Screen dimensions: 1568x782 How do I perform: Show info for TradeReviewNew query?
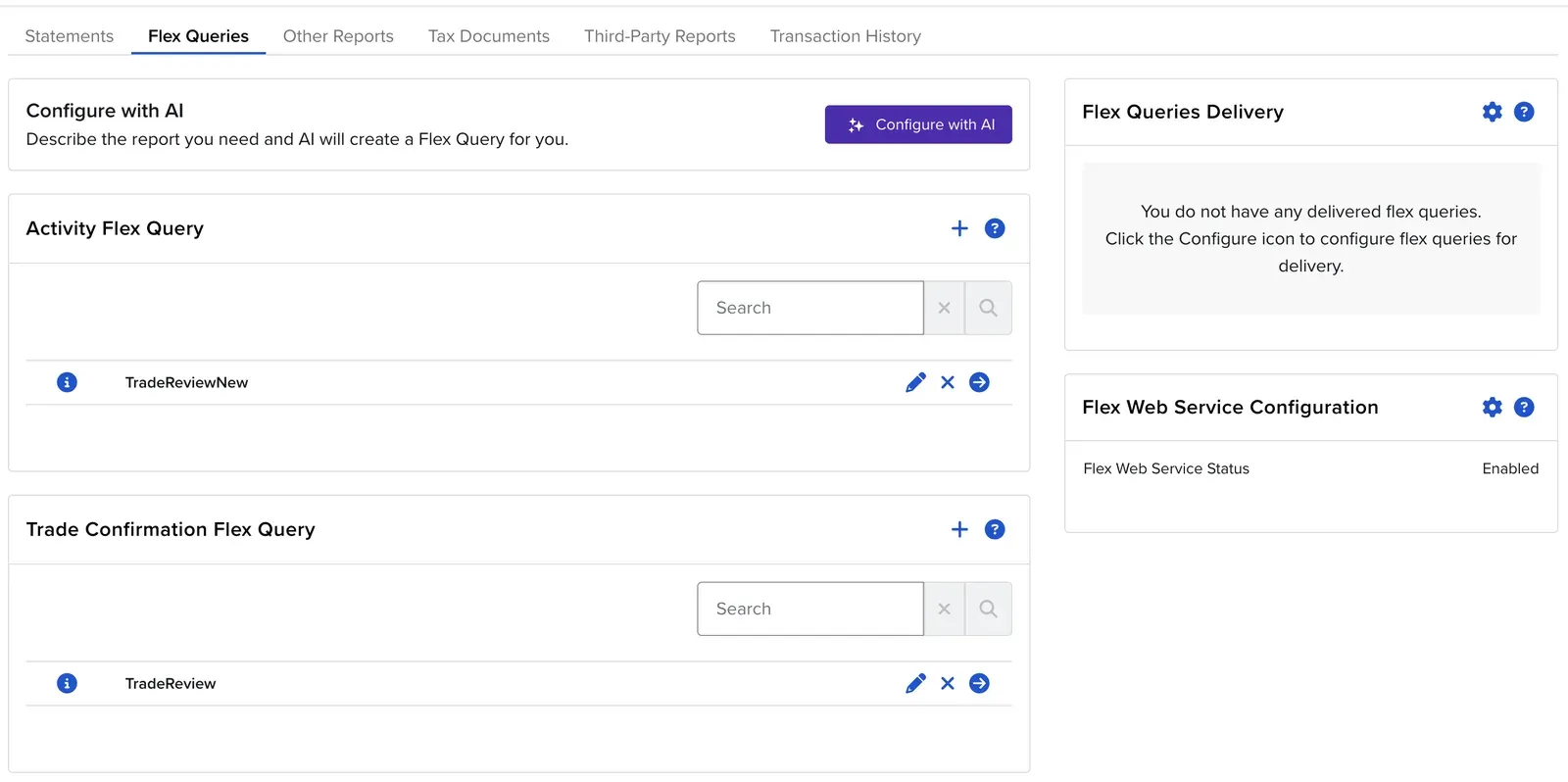[x=67, y=382]
